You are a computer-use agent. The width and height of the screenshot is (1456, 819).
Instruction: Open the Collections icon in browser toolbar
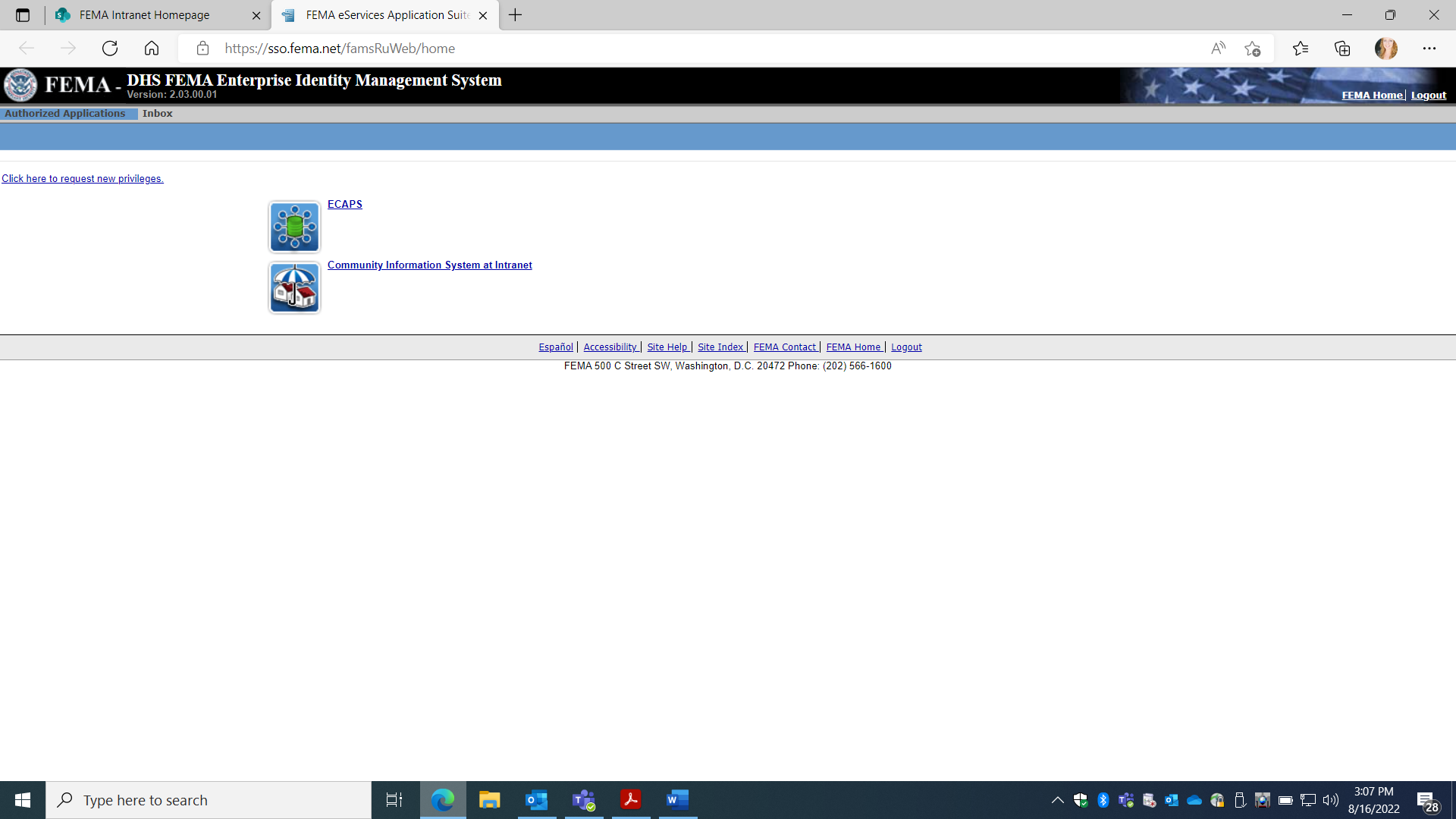coord(1342,49)
